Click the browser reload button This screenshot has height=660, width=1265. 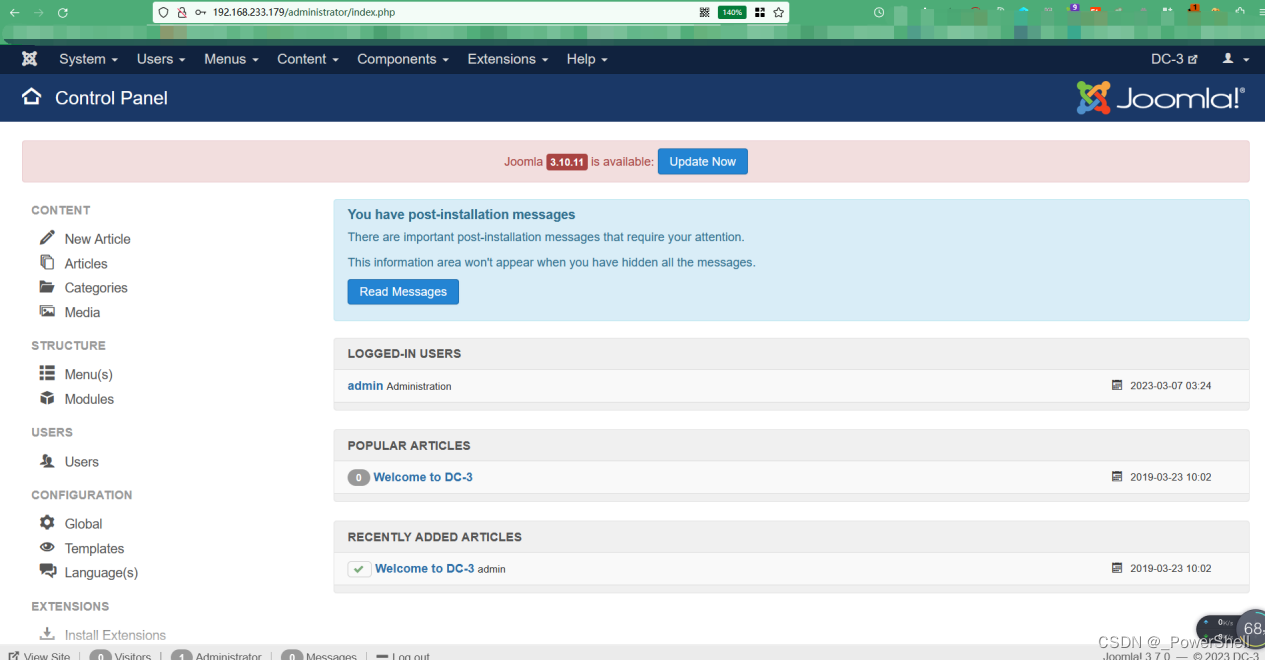63,12
